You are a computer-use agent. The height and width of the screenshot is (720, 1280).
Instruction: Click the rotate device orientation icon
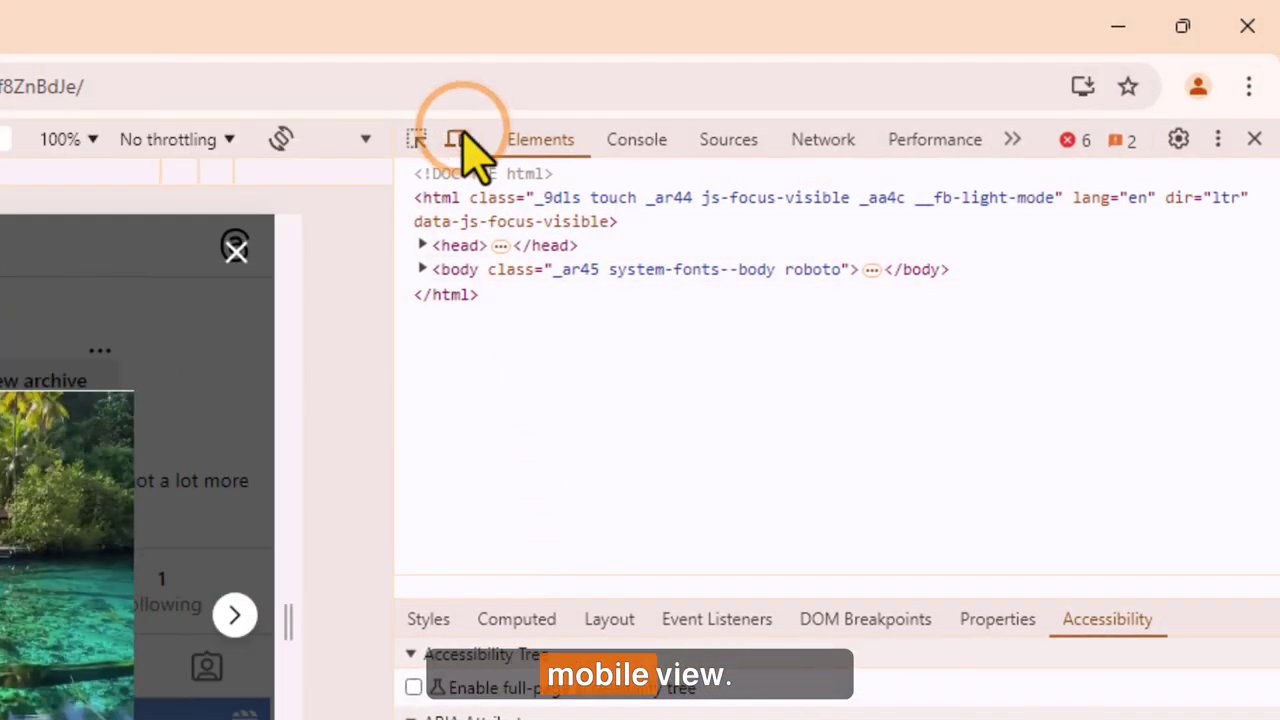click(x=281, y=139)
